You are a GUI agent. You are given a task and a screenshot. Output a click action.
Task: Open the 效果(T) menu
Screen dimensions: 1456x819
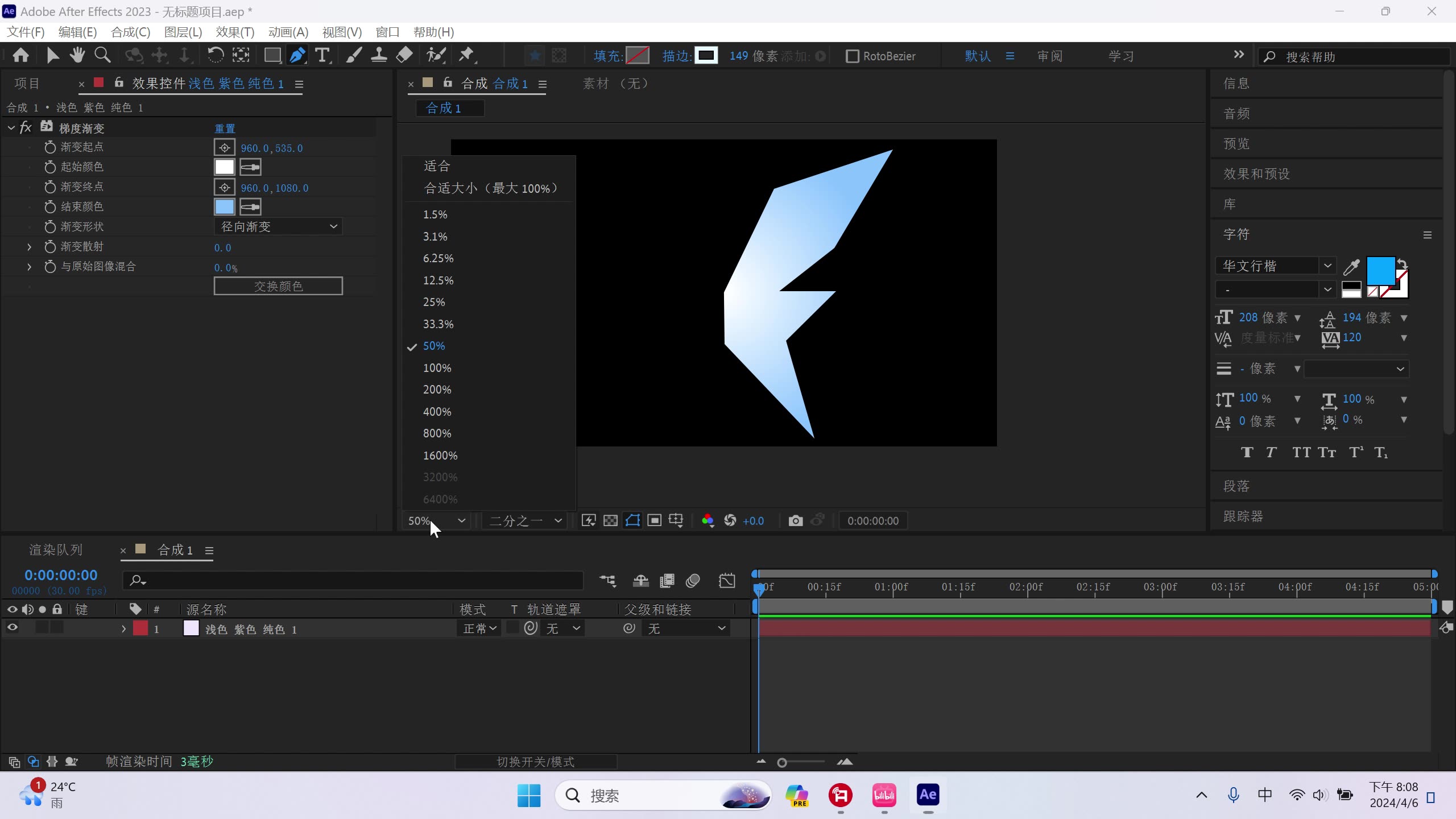point(235,32)
